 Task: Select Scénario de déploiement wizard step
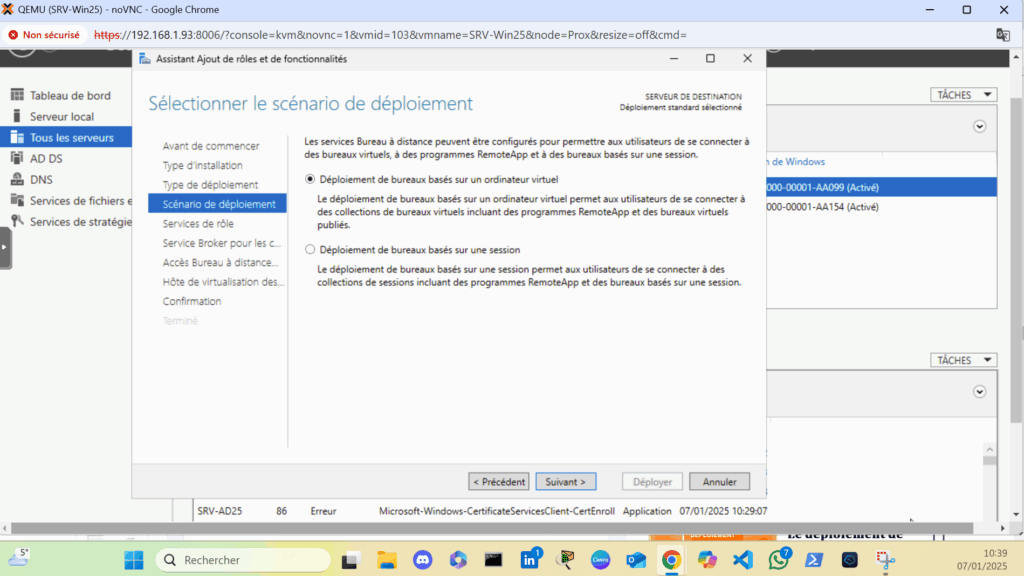click(x=217, y=204)
